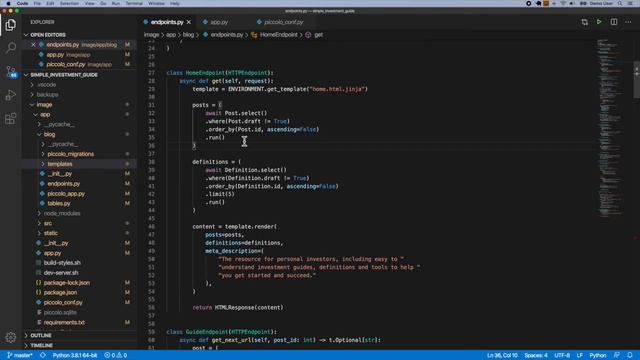Viewport: 640px width, 360px height.
Task: Click the editor vertical scrollbar thumb
Action: [636, 80]
